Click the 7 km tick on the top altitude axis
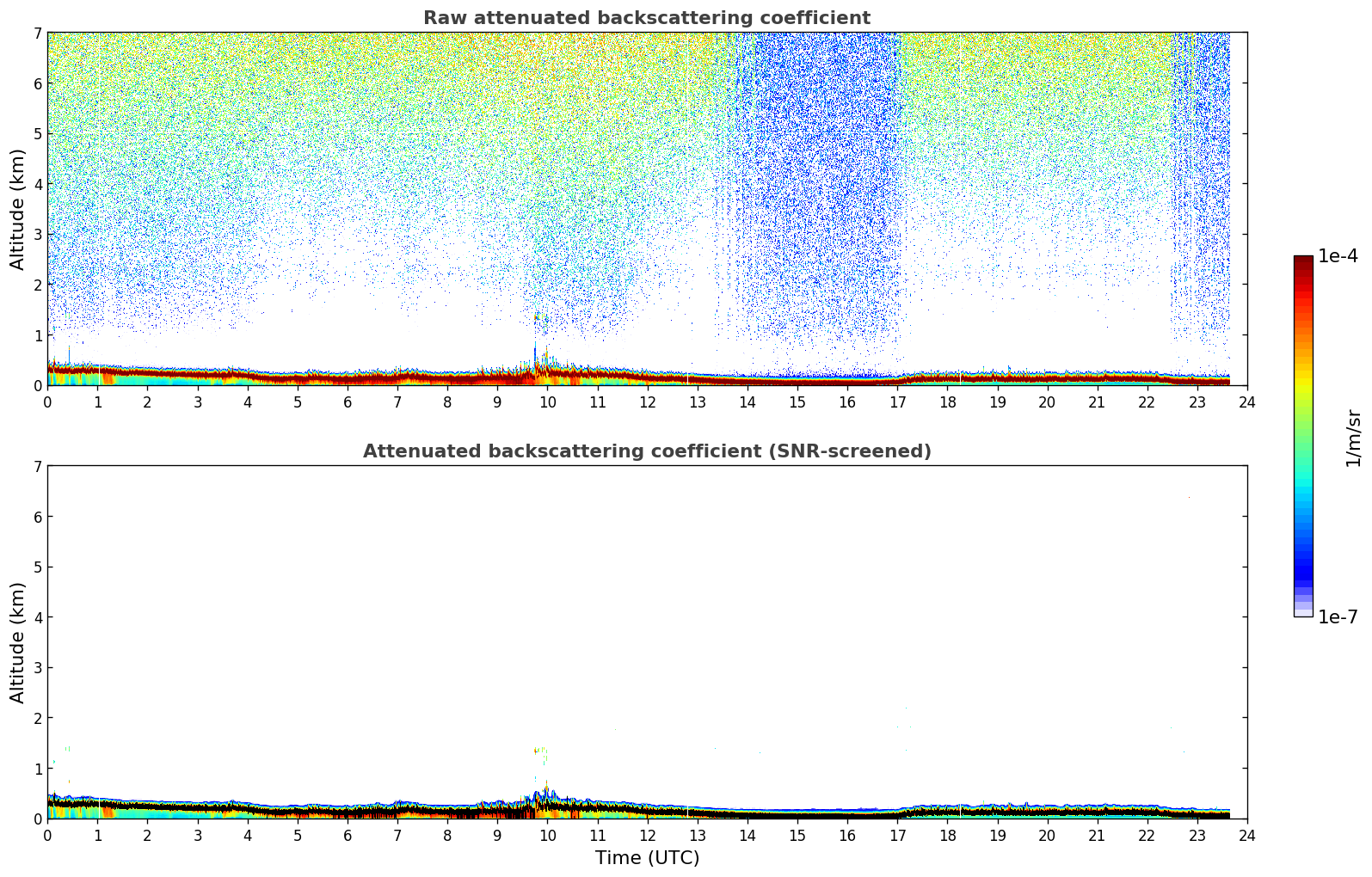 coord(36,33)
